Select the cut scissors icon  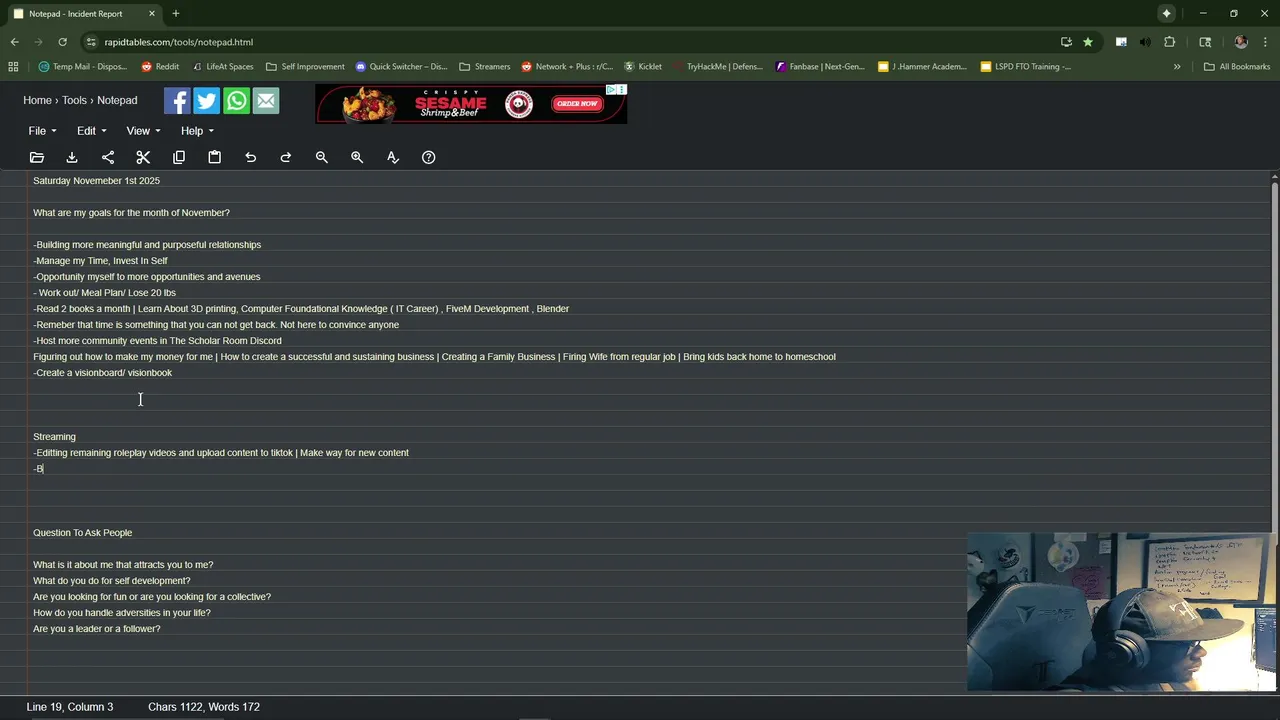[143, 157]
